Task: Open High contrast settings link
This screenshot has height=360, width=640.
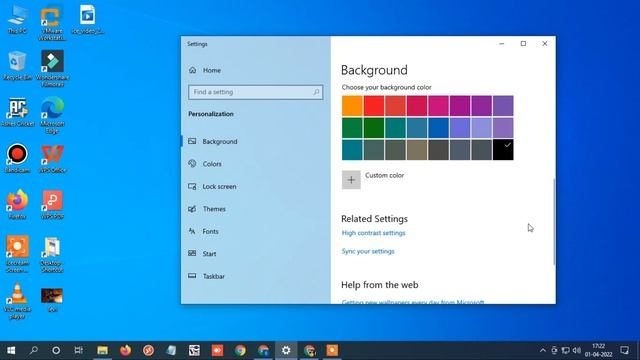Action: (x=373, y=233)
